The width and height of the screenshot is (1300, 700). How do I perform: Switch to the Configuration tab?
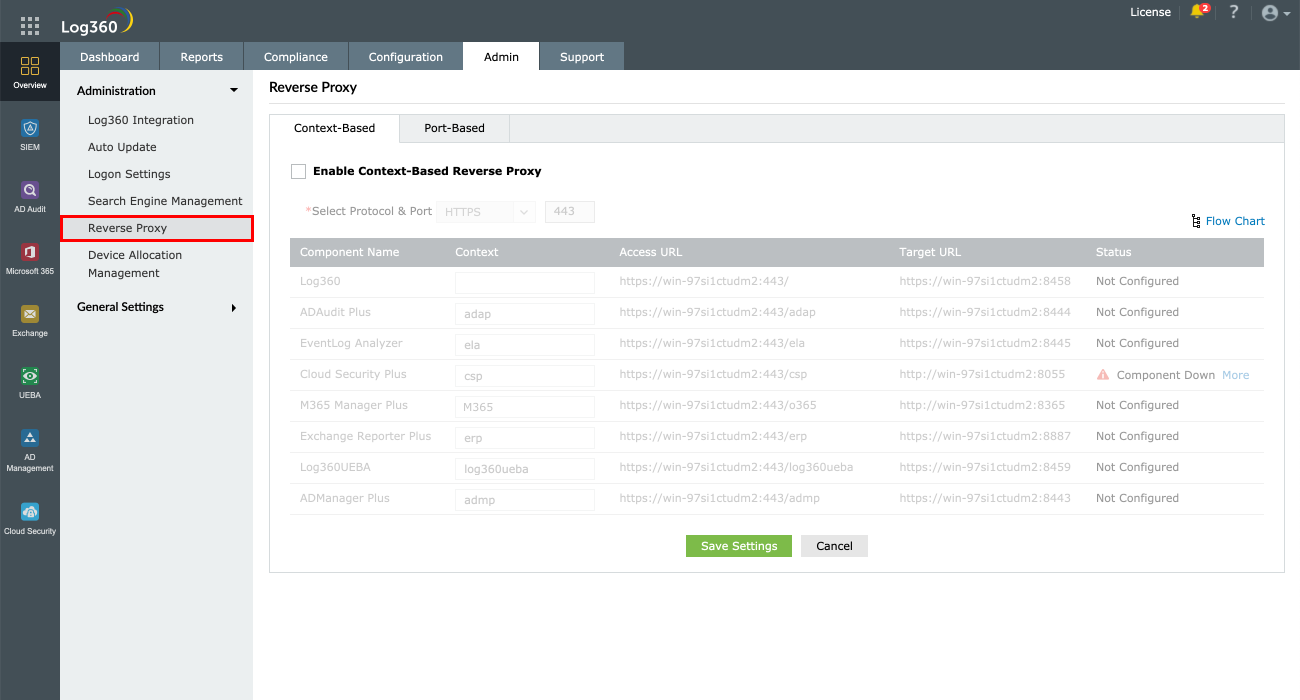coord(405,57)
